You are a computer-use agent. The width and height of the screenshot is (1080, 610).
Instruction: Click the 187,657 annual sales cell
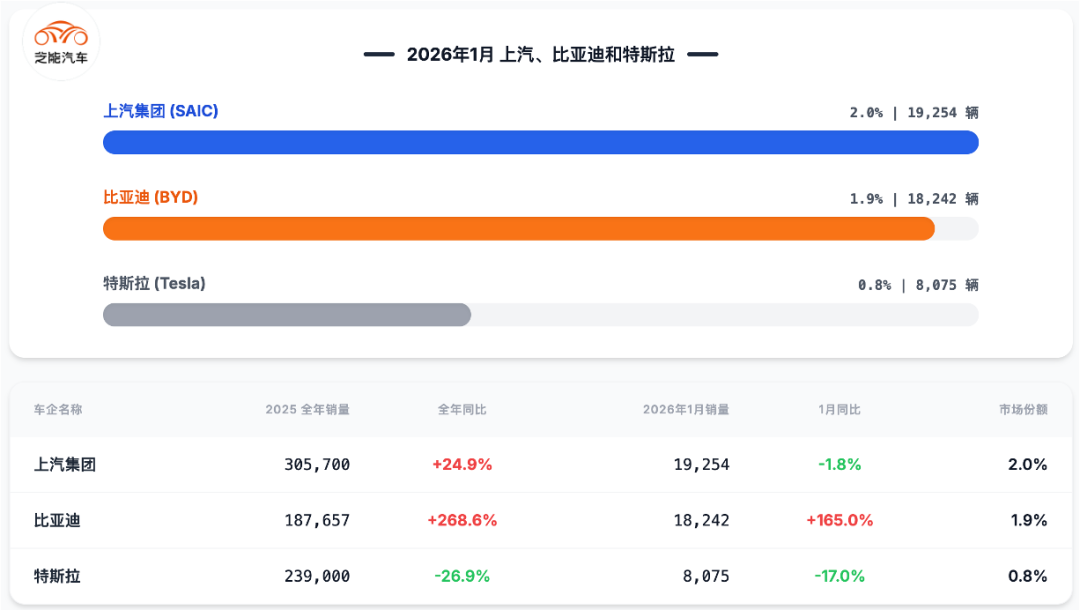(317, 520)
